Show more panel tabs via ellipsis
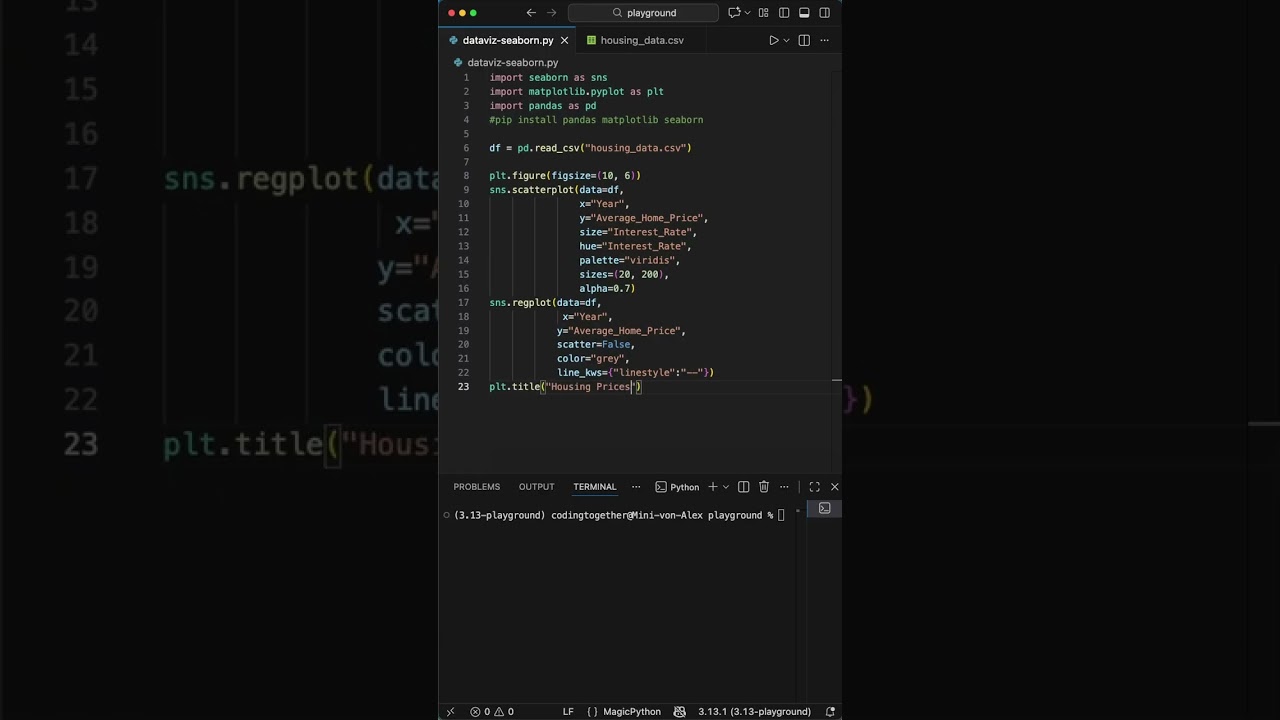Screen dimensions: 1280x720 click(636, 487)
